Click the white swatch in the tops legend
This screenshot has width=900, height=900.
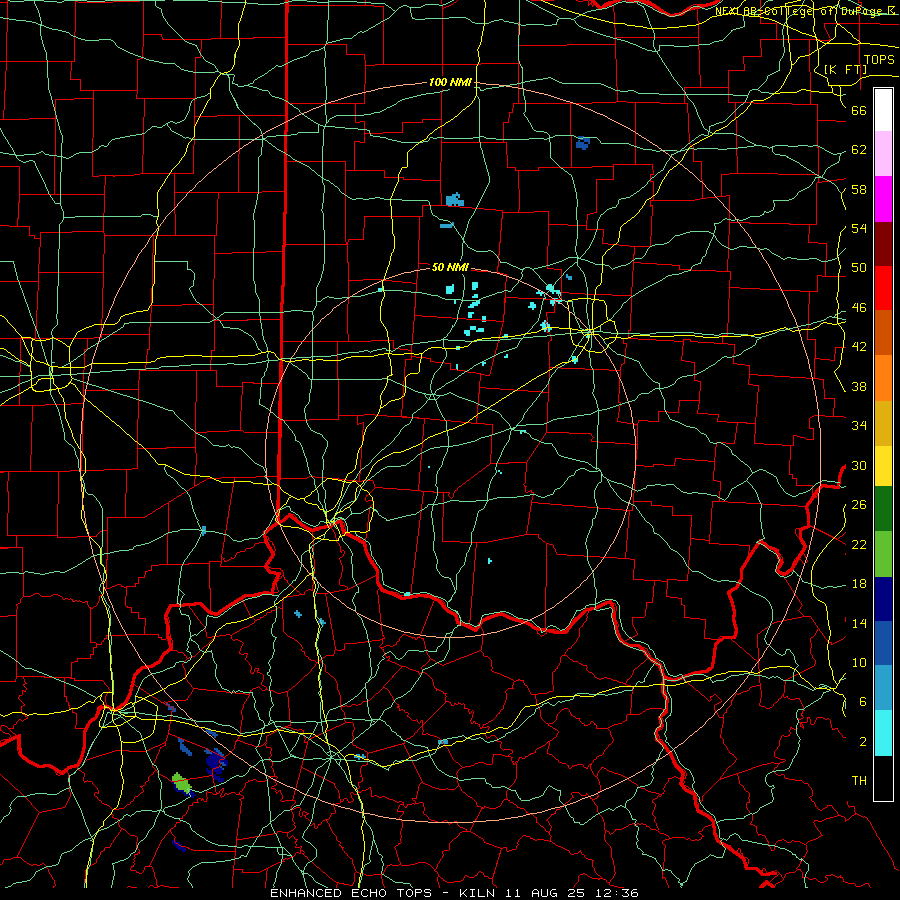tap(883, 110)
